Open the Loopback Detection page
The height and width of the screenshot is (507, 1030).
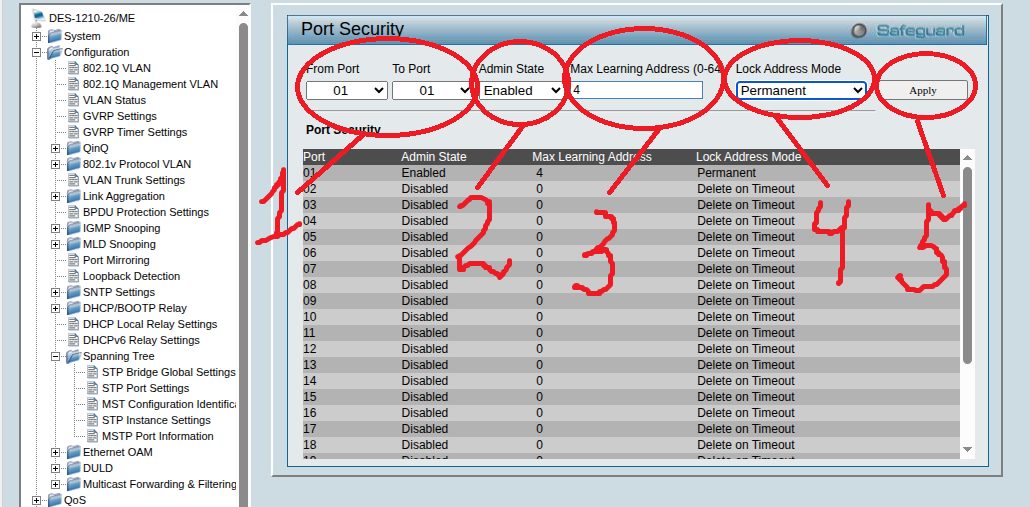pyautogui.click(x=131, y=276)
